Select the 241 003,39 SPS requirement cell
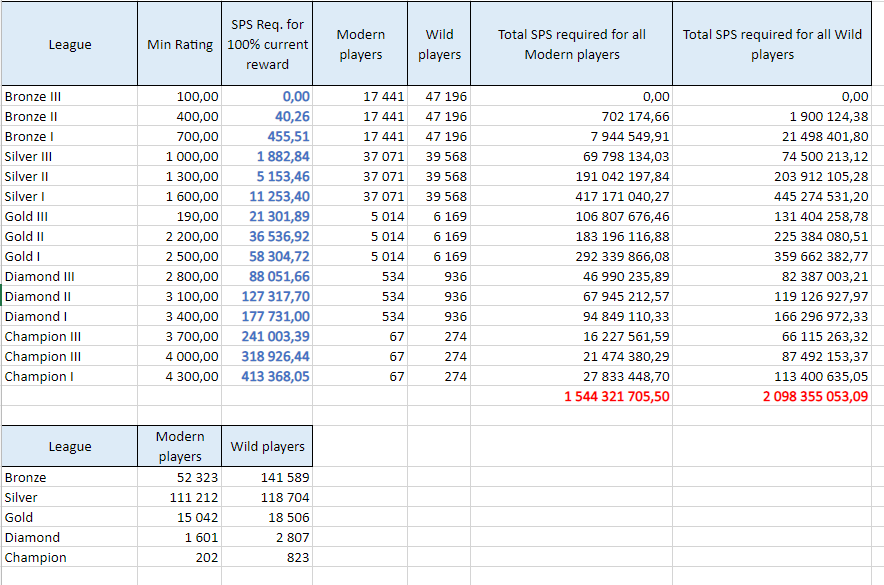884x585 pixels. click(x=267, y=336)
